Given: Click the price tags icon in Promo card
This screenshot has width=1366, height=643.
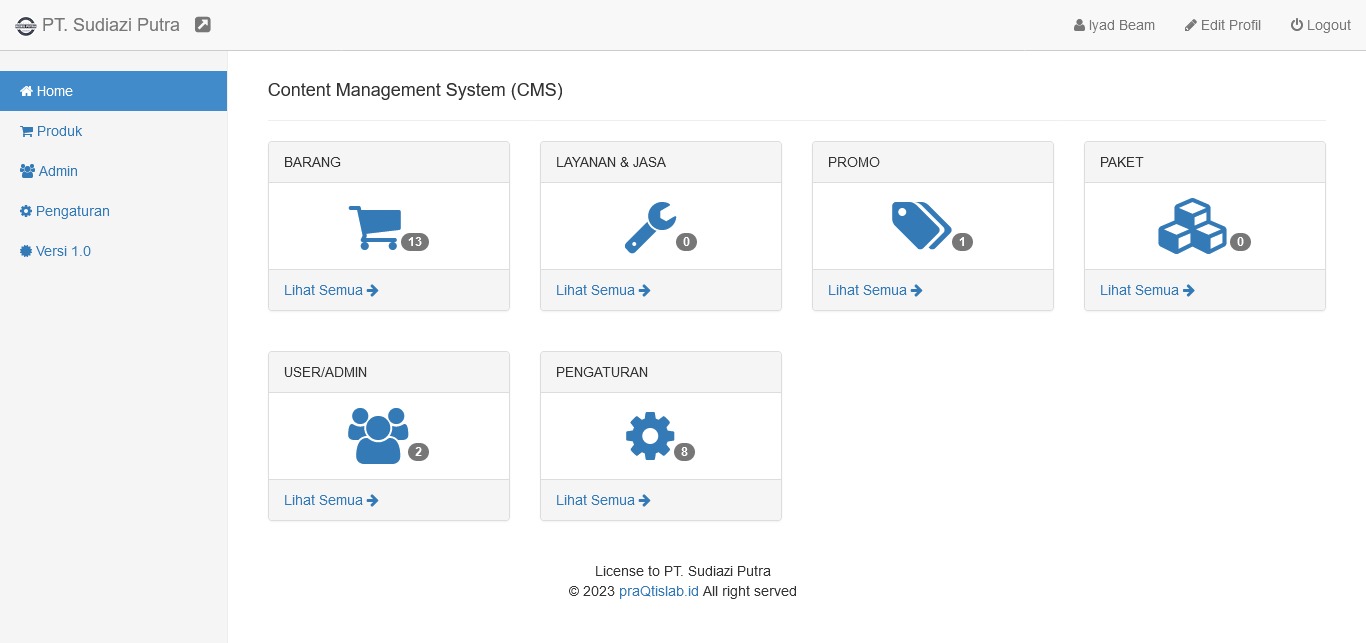Looking at the screenshot, I should point(921,226).
